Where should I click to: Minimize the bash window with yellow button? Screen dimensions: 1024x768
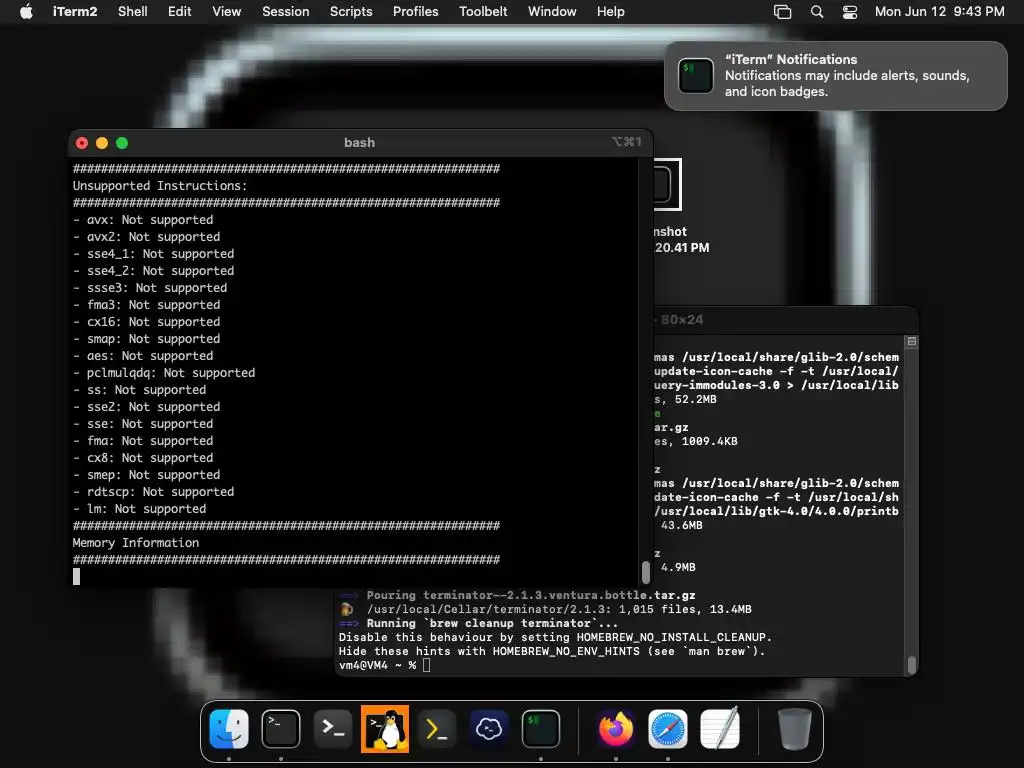pyautogui.click(x=102, y=143)
